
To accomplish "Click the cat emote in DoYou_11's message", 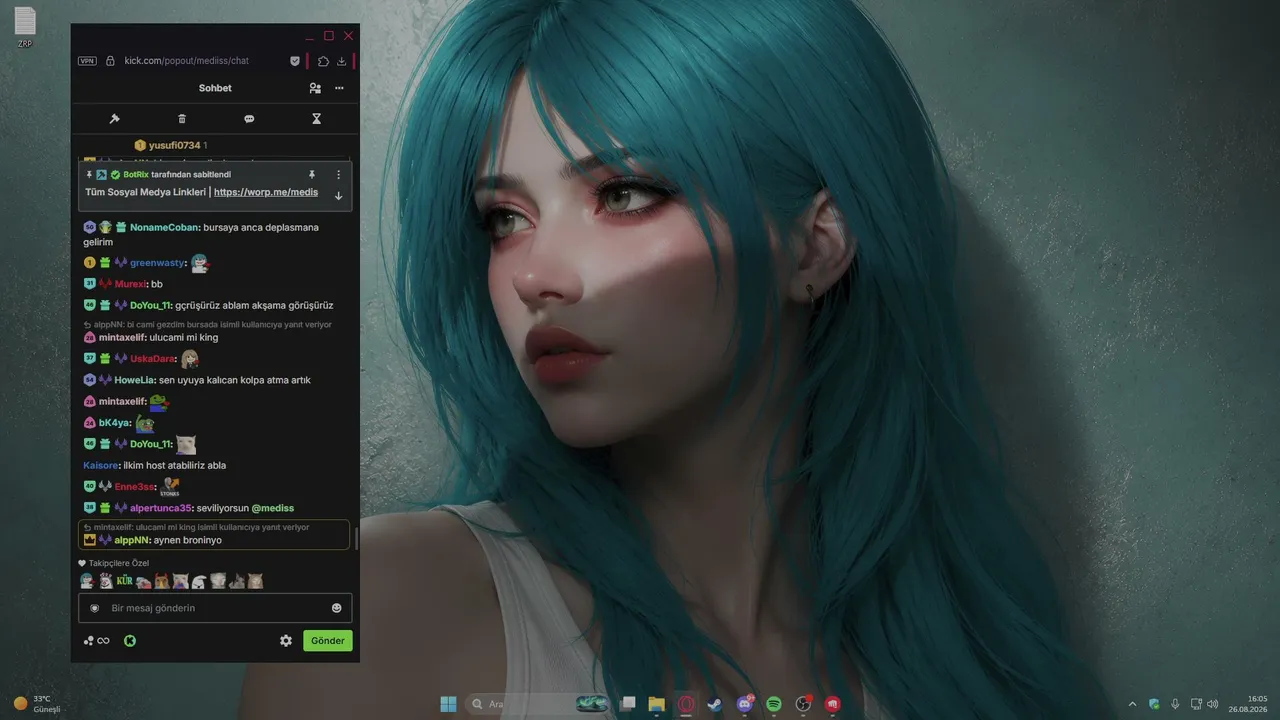I will pyautogui.click(x=186, y=444).
